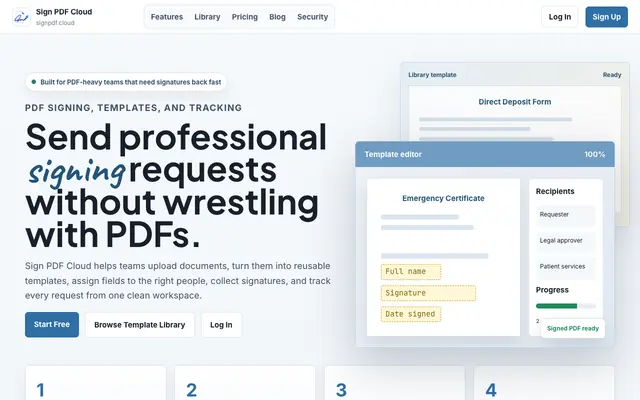The width and height of the screenshot is (640, 400).
Task: Click the Progress heading
Action: [x=552, y=290]
